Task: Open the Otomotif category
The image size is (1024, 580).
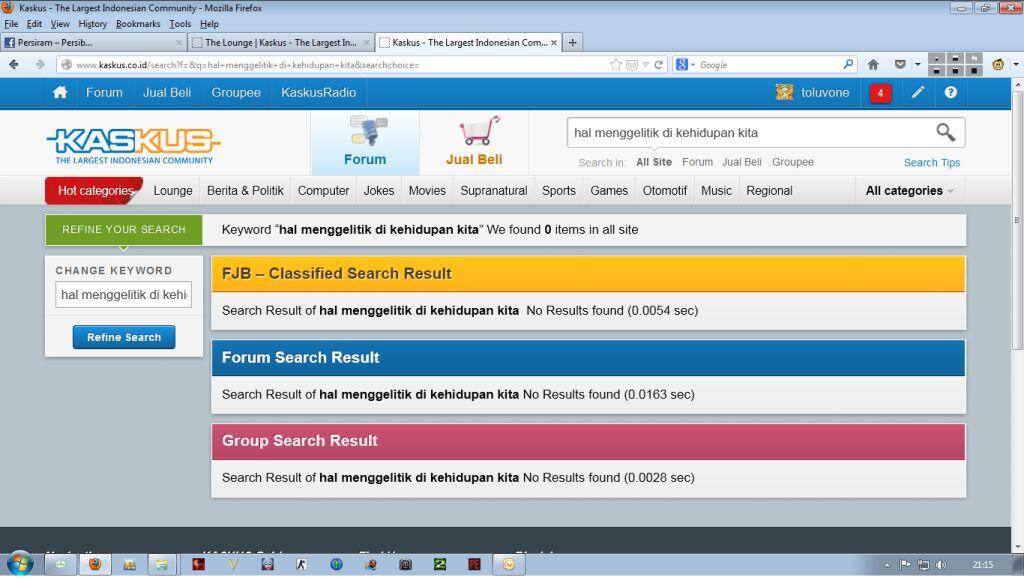Action: click(x=665, y=191)
